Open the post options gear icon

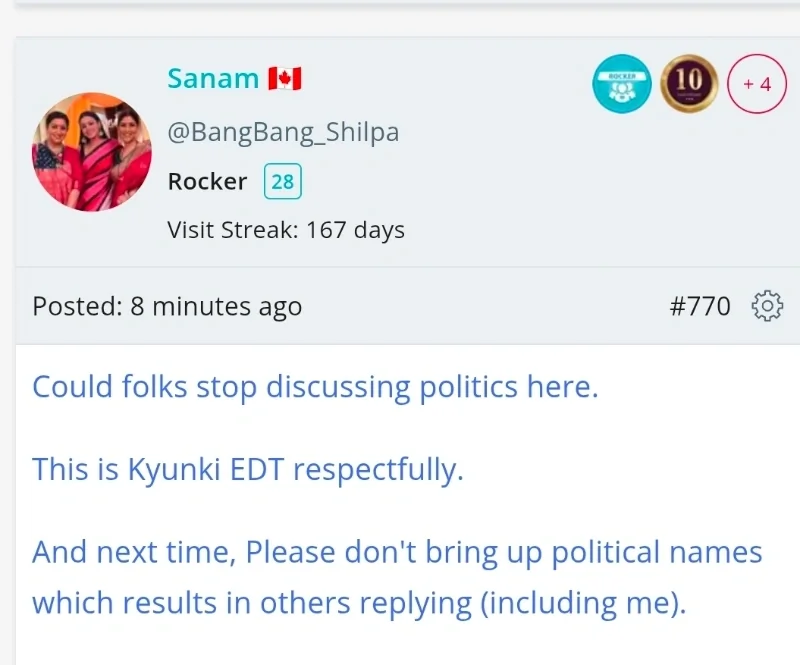tap(766, 306)
